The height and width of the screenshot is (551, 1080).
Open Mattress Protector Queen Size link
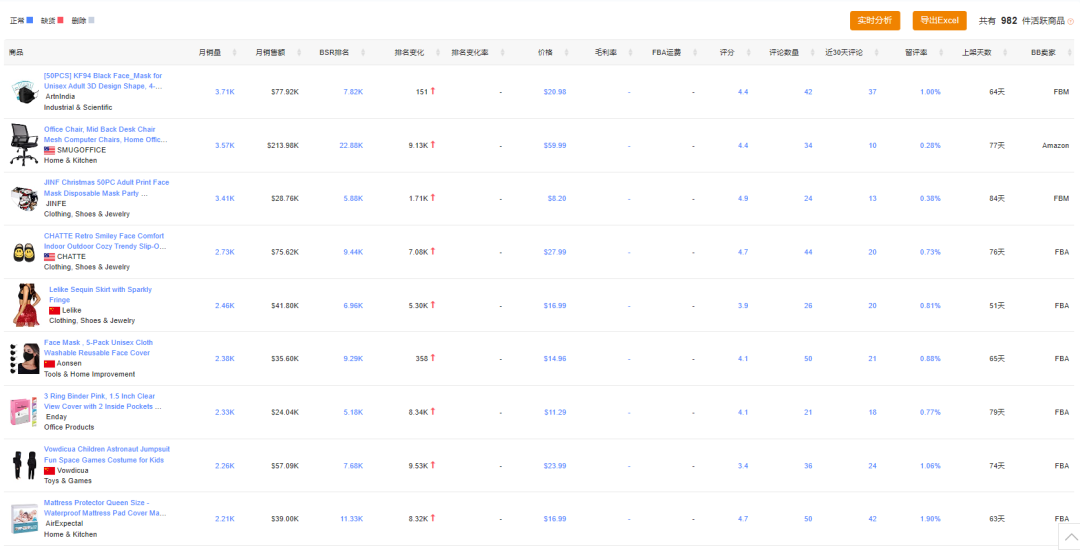point(105,508)
